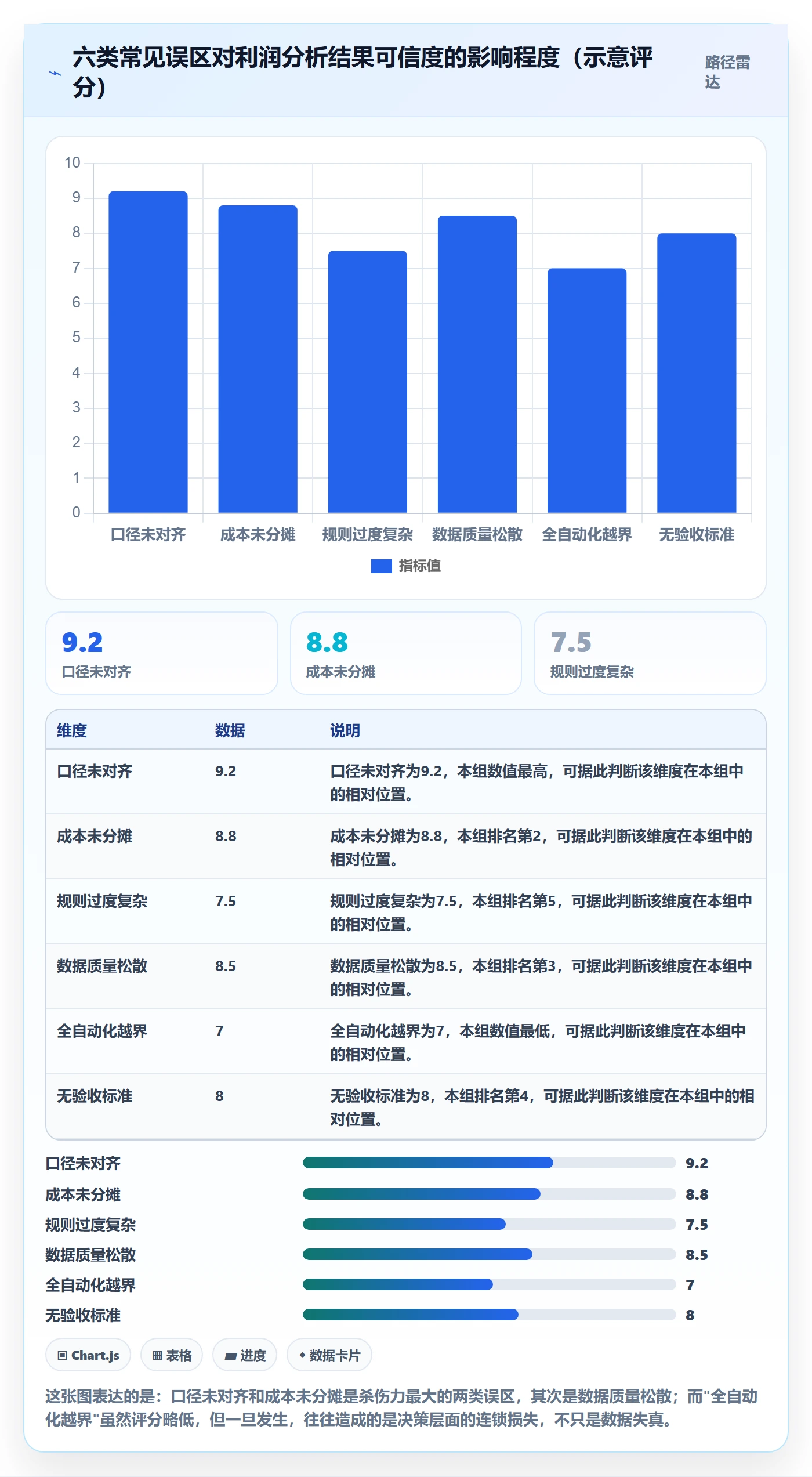Click the lightning bolt icon beside the title
The width and height of the screenshot is (812, 1477).
55,74
